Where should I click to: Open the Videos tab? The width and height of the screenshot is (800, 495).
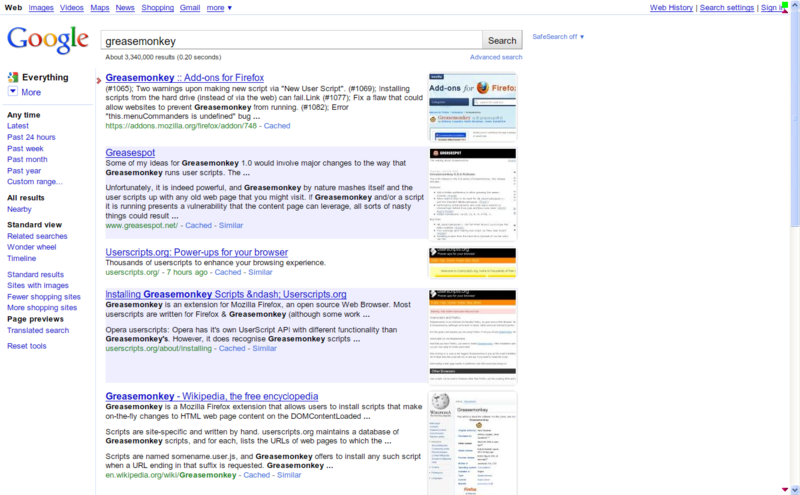click(x=71, y=8)
